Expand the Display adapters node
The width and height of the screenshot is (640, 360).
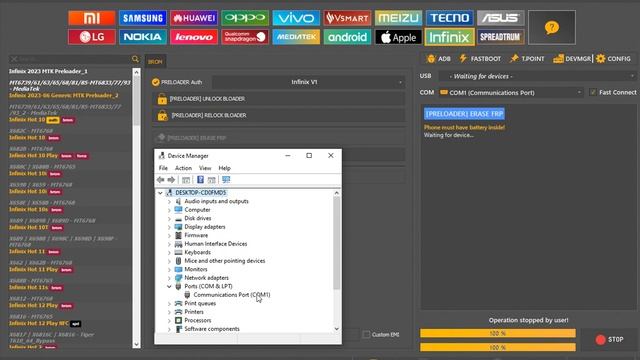pyautogui.click(x=169, y=227)
